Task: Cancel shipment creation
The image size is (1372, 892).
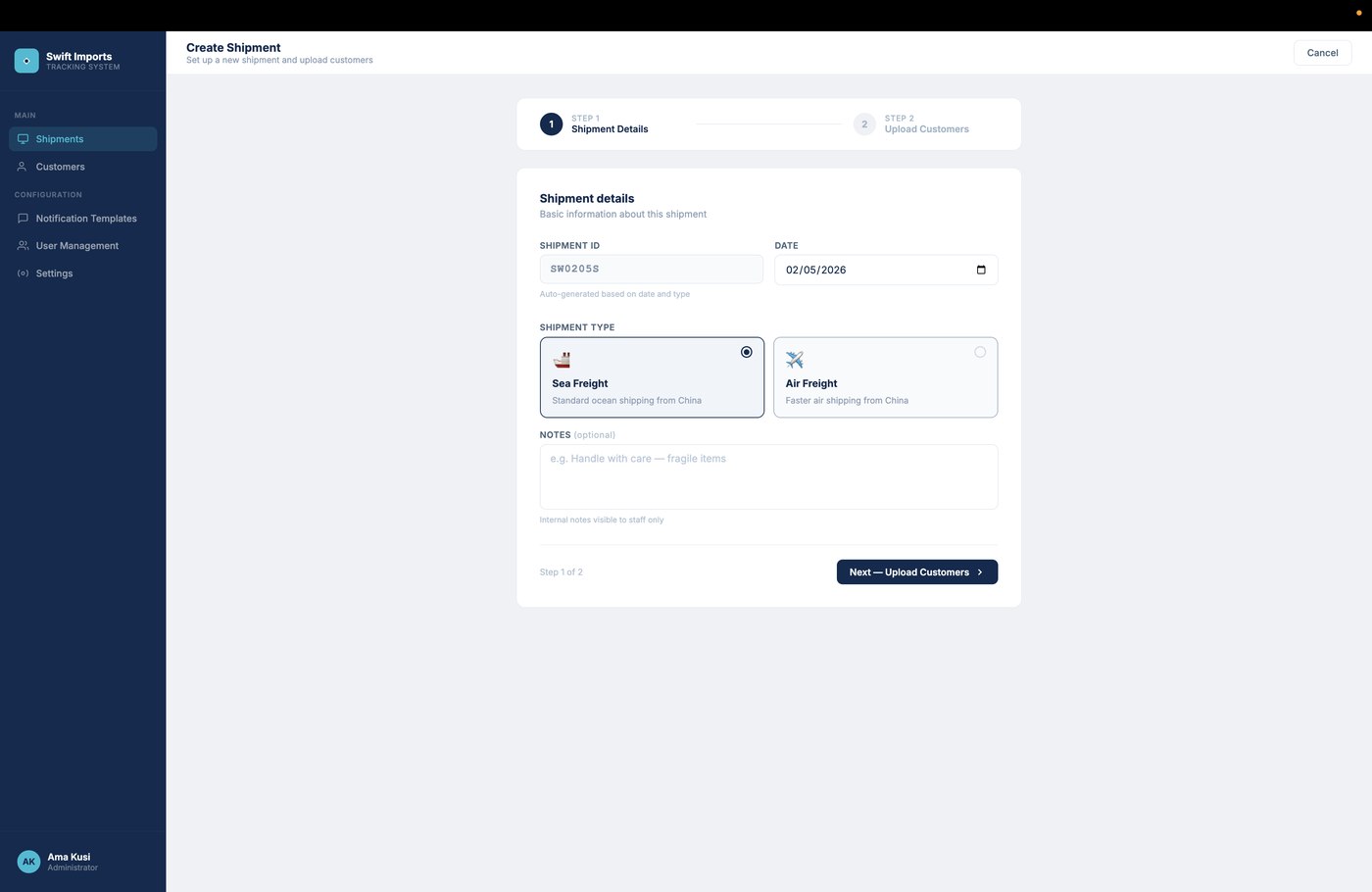Action: click(1322, 53)
